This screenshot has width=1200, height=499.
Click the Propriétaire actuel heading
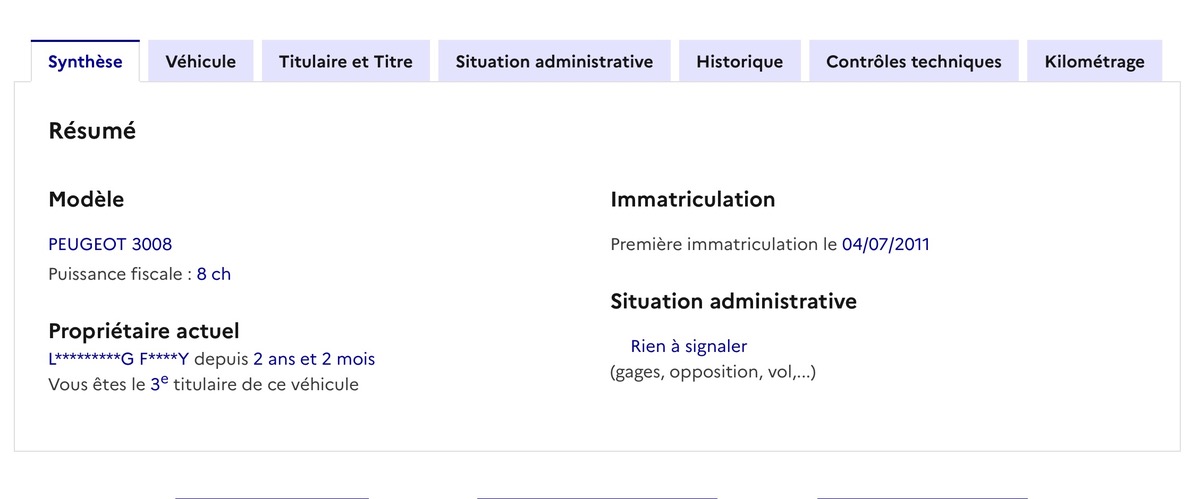144,331
